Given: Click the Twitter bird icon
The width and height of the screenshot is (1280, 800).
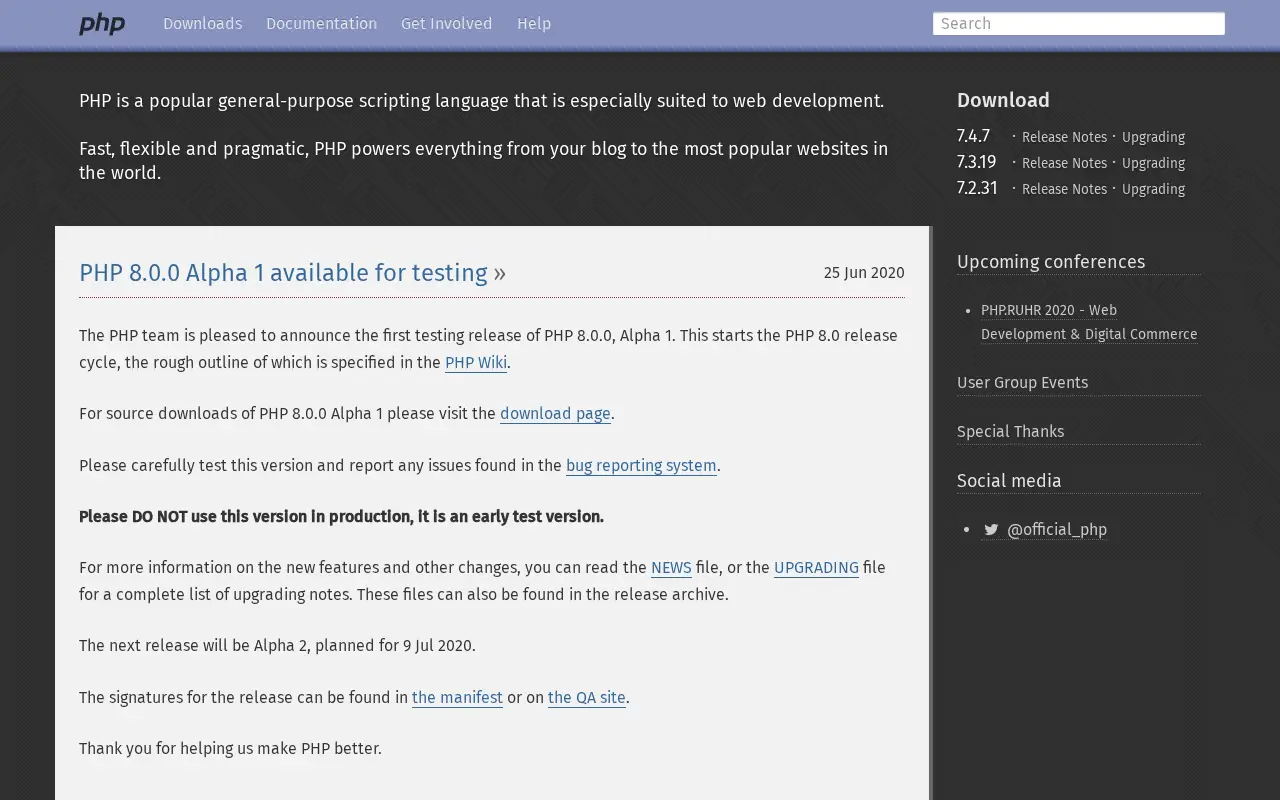Looking at the screenshot, I should click(x=991, y=530).
